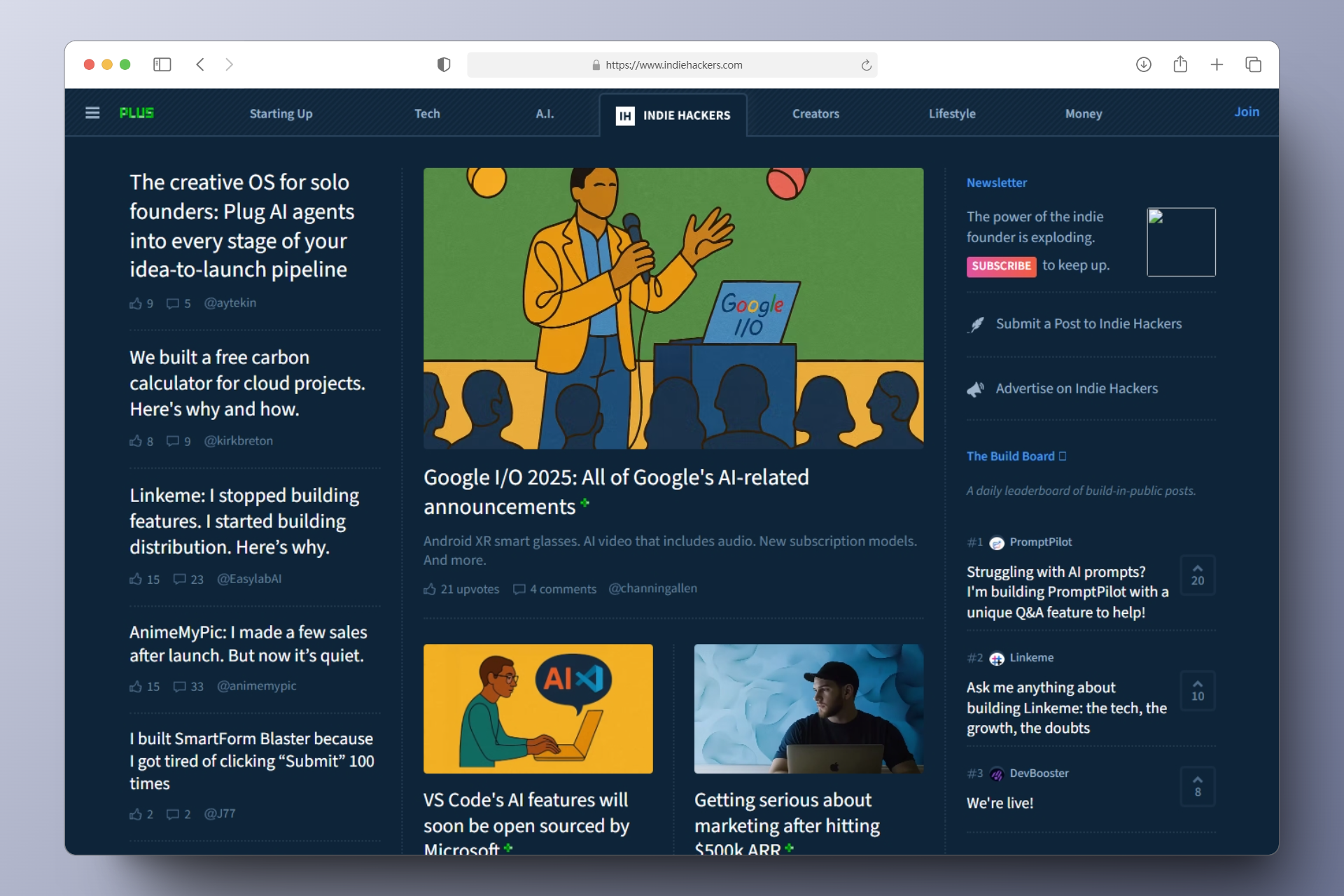Show the tab overview icon
Screen dimensions: 1344x896
pos(1253,64)
